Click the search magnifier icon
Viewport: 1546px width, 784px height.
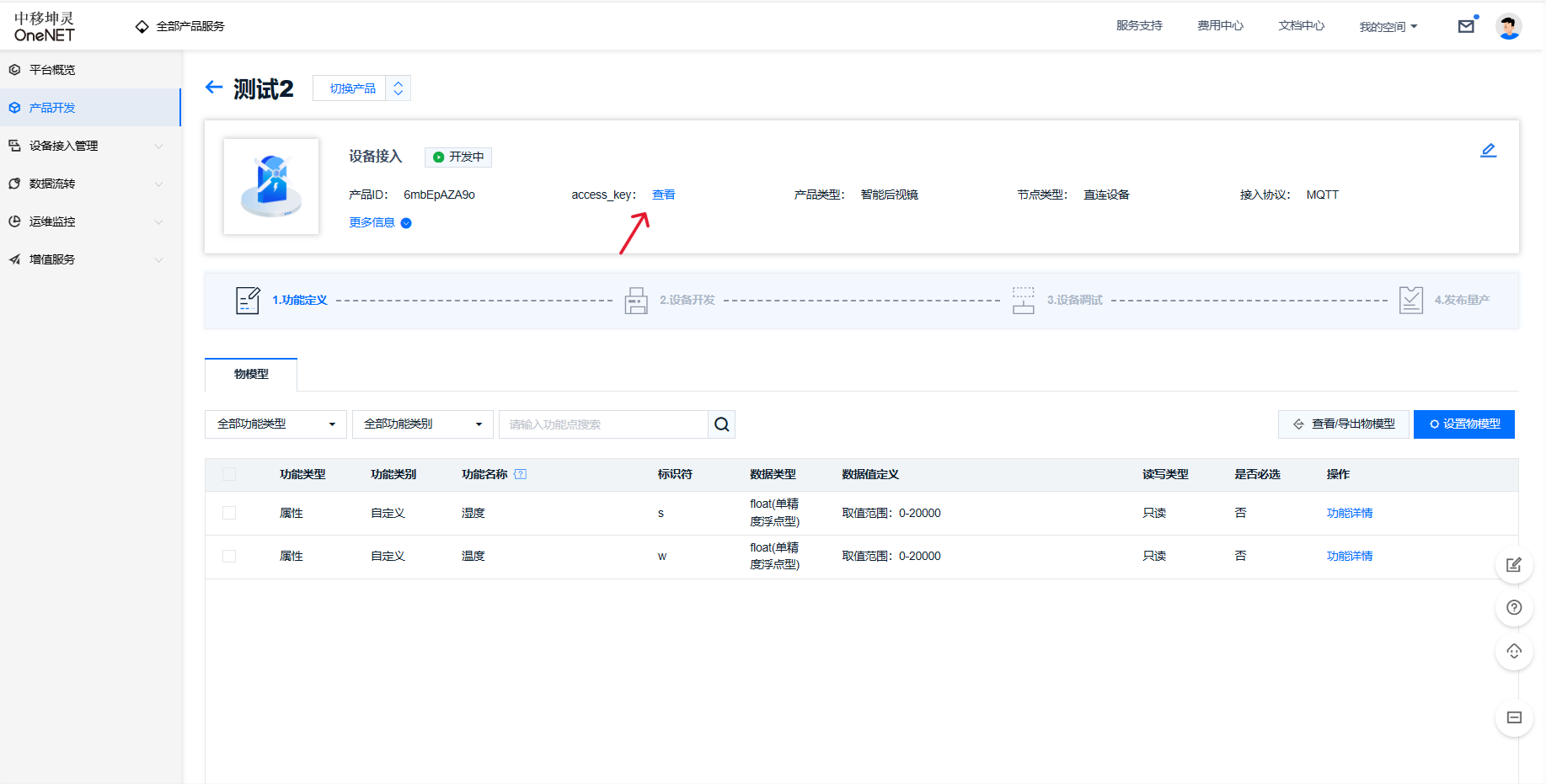click(x=721, y=424)
